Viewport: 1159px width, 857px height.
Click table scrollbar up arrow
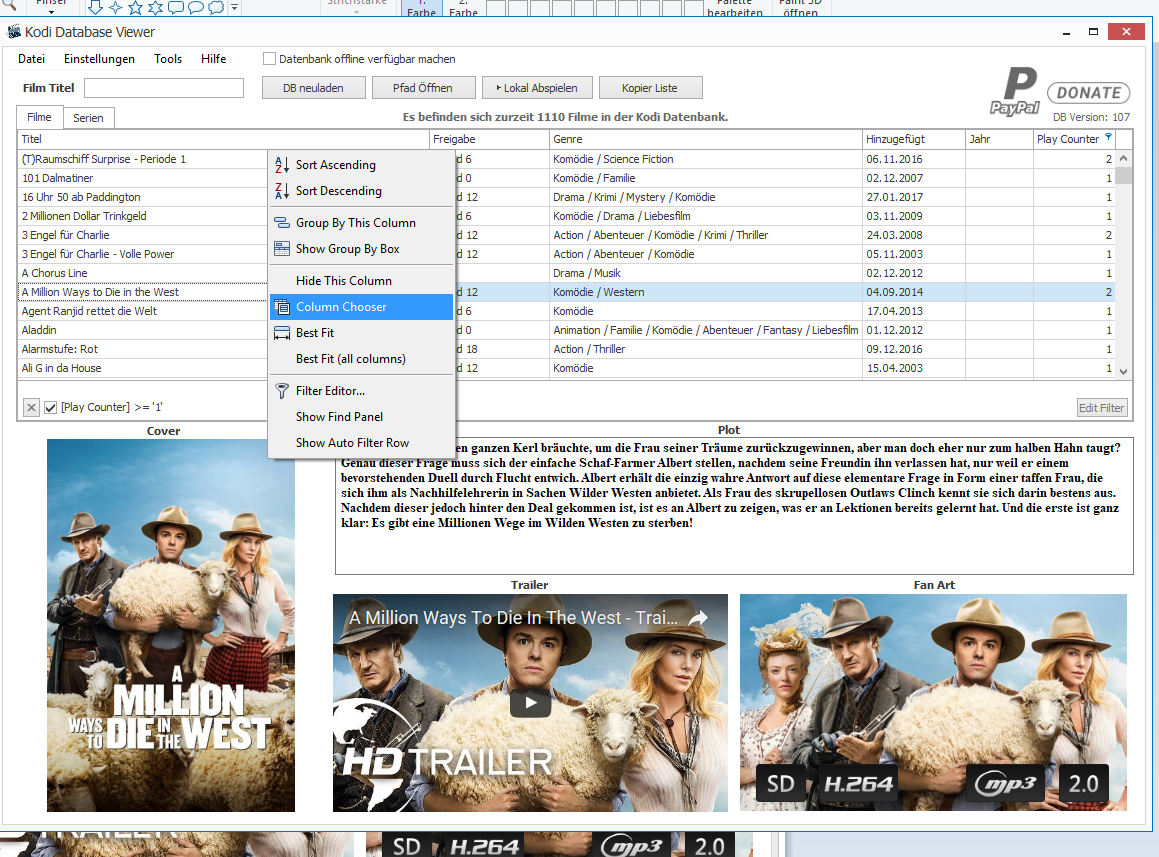[x=1124, y=158]
